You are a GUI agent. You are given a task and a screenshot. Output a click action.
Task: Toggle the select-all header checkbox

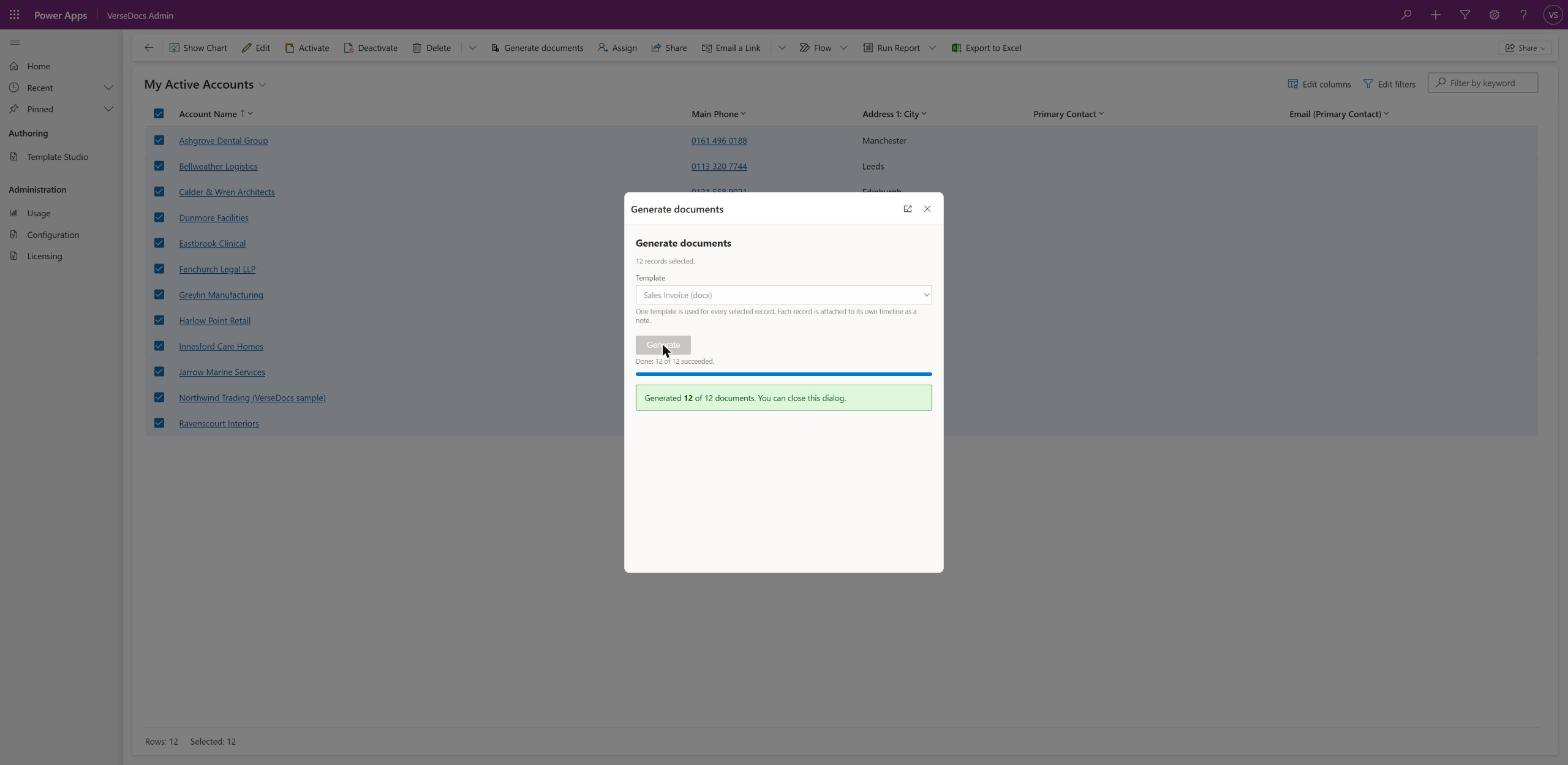coord(158,114)
